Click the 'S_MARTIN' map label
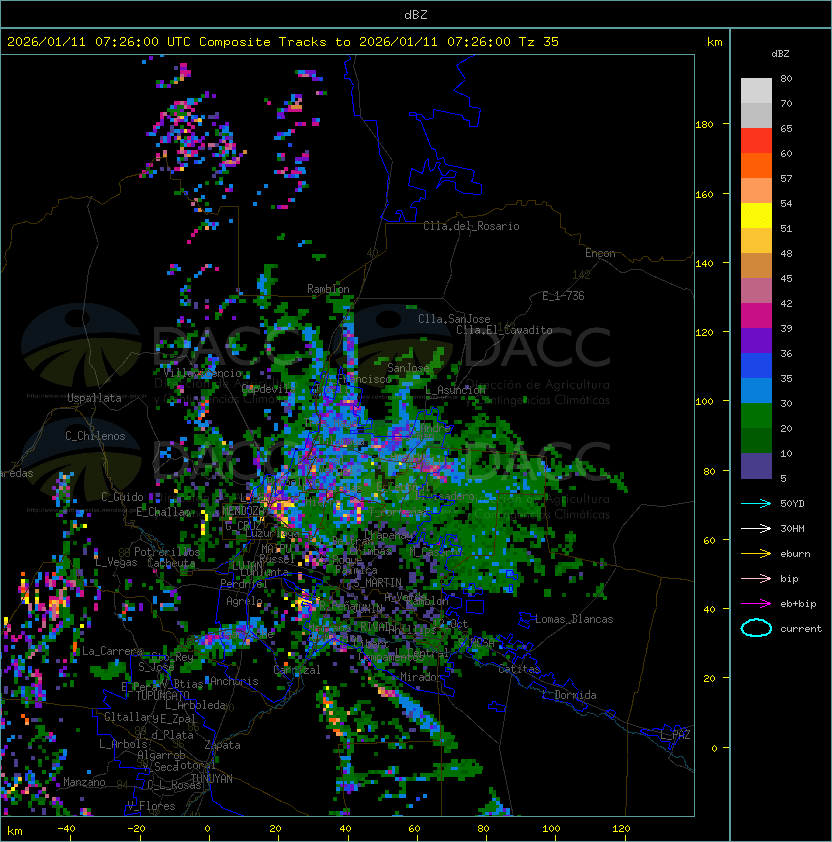The height and width of the screenshot is (842, 832). pyautogui.click(x=377, y=583)
